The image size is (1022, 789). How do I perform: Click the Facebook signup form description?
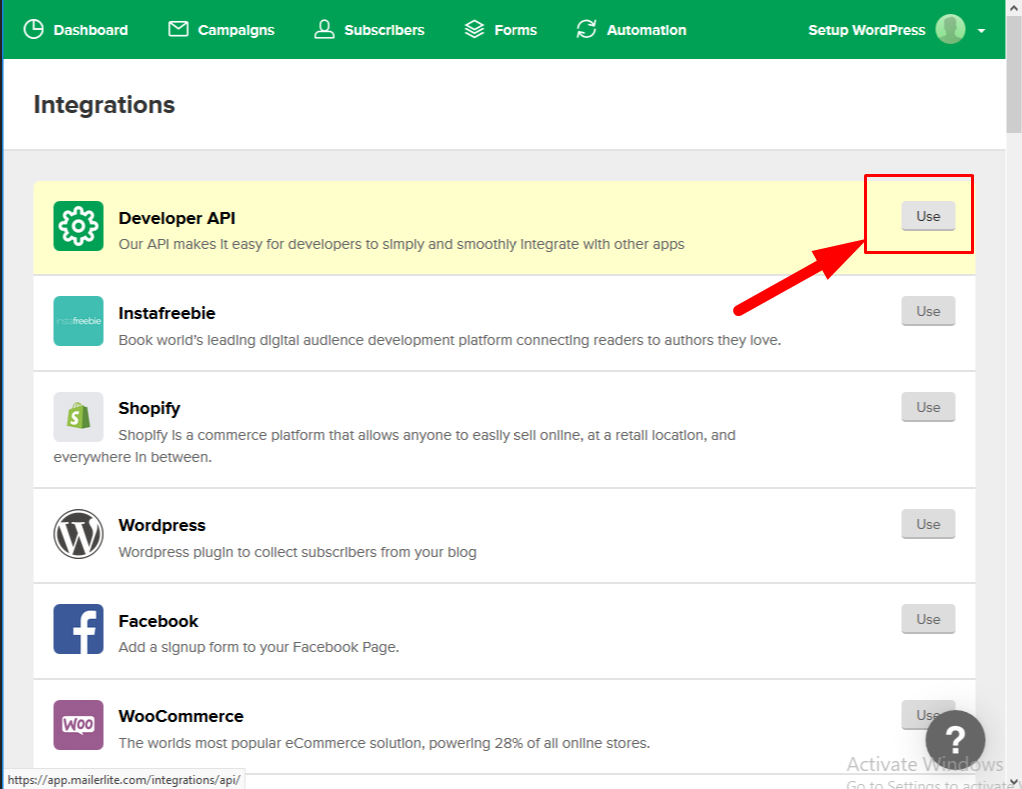(x=259, y=648)
